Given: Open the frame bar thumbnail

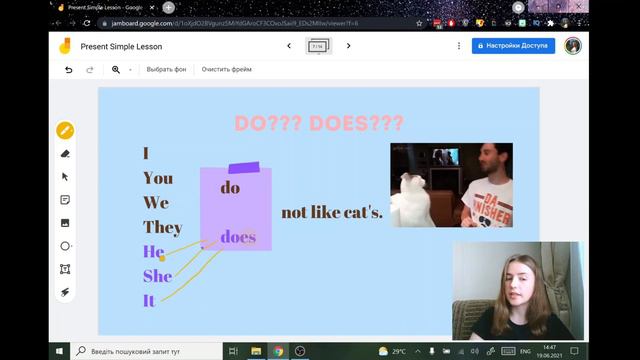Looking at the screenshot, I should pyautogui.click(x=318, y=46).
